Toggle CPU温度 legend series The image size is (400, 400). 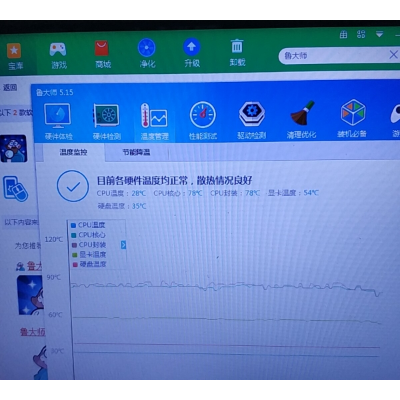(x=88, y=225)
